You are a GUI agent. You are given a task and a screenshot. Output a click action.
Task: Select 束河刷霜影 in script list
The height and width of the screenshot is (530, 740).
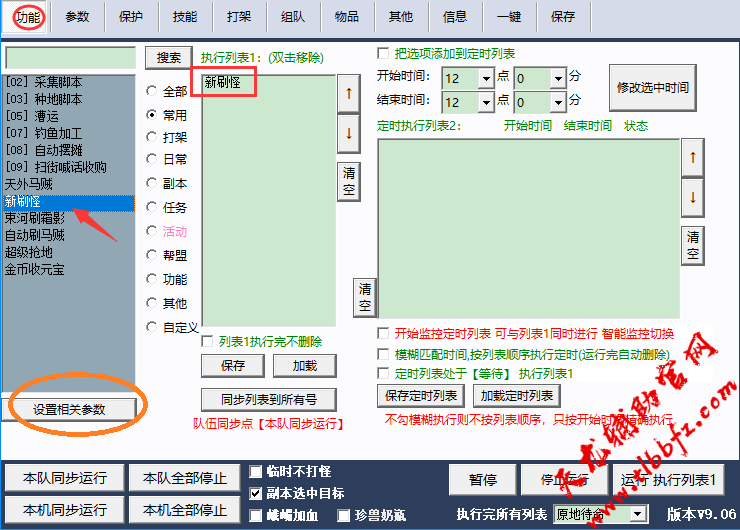(x=69, y=218)
